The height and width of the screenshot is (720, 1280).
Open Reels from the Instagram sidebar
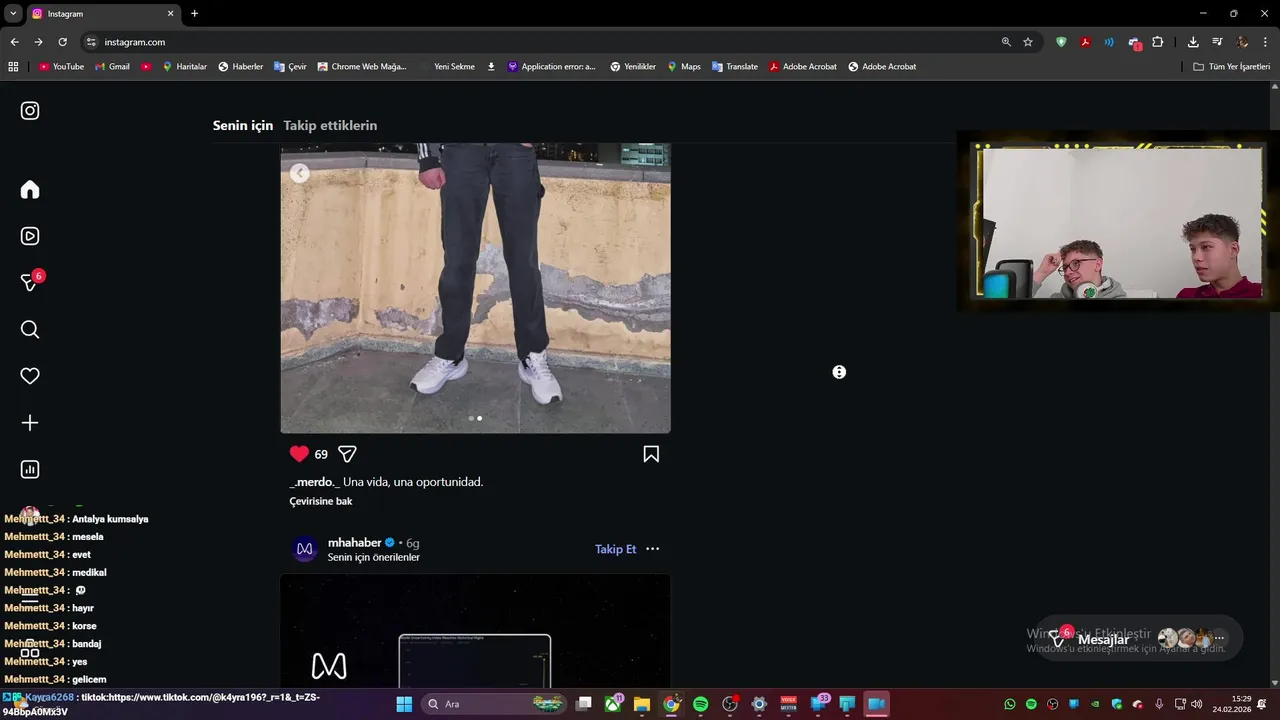30,236
